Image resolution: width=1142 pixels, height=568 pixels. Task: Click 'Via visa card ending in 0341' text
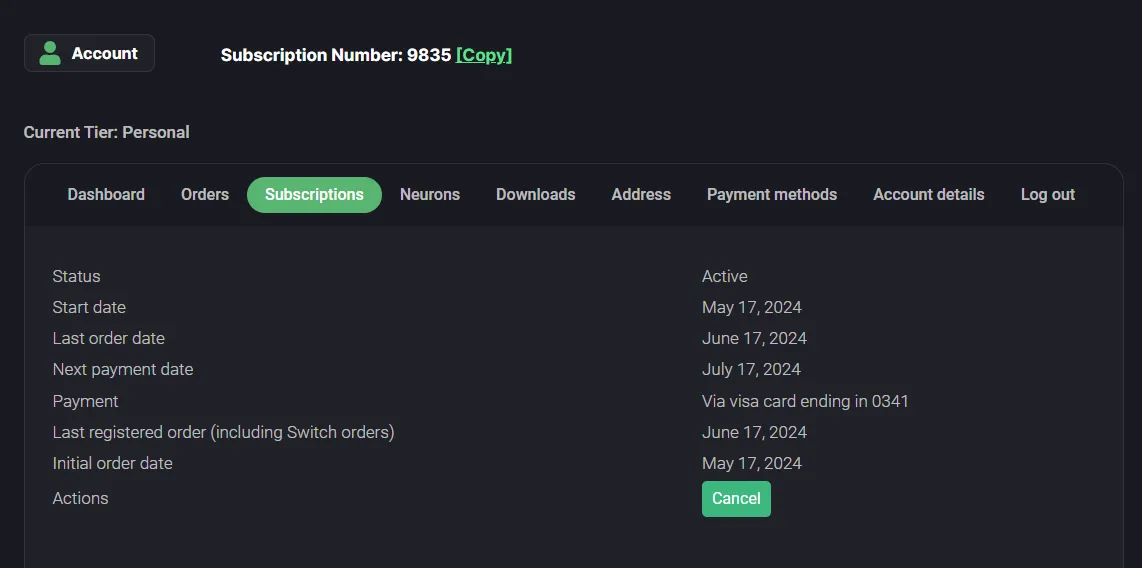pos(805,401)
